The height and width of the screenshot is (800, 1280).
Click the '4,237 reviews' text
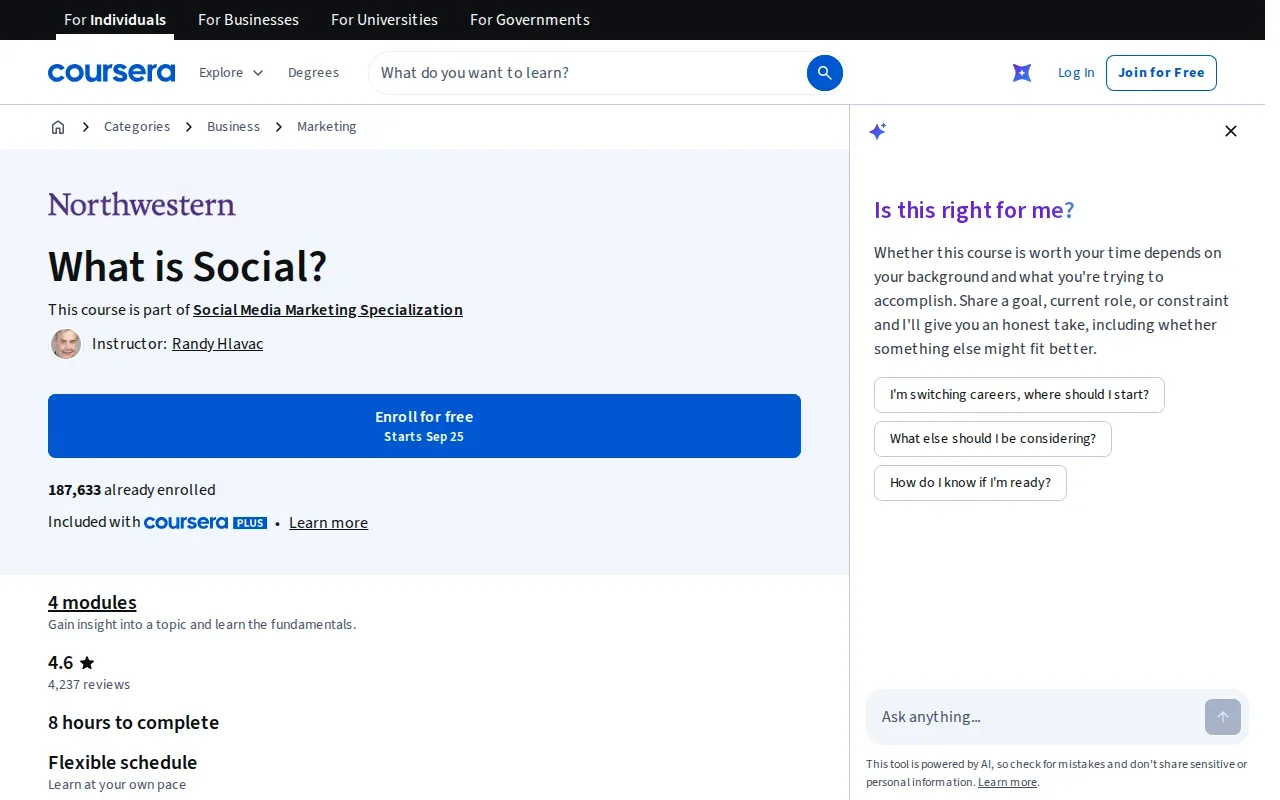(89, 685)
